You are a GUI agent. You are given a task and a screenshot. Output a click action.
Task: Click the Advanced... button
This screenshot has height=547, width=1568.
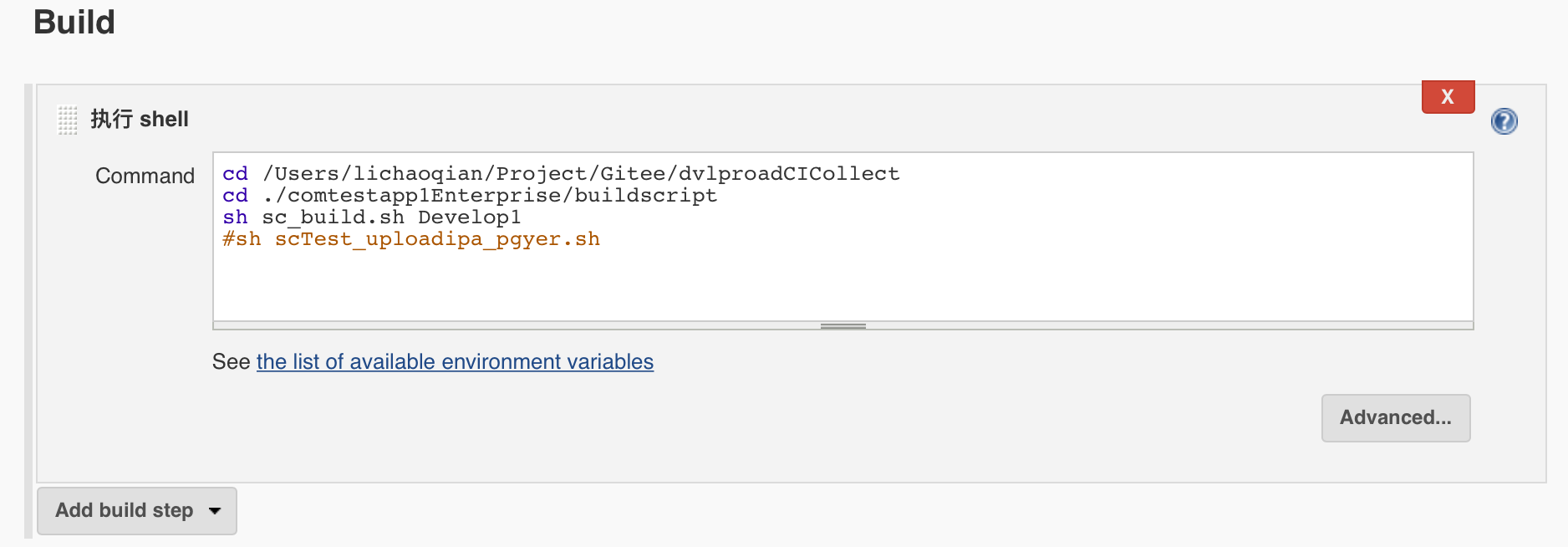pyautogui.click(x=1395, y=417)
